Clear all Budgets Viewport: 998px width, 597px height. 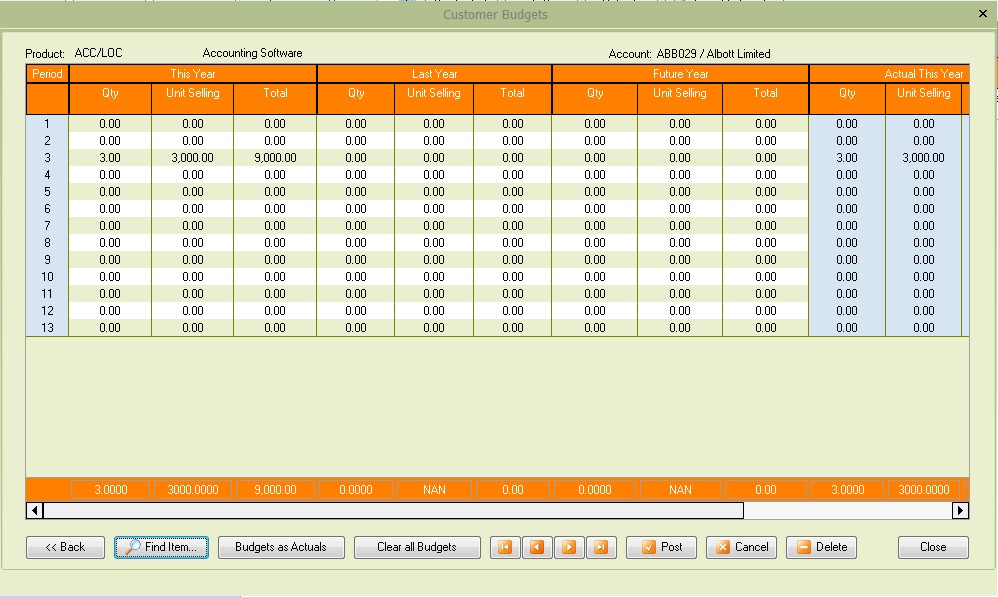(x=417, y=547)
